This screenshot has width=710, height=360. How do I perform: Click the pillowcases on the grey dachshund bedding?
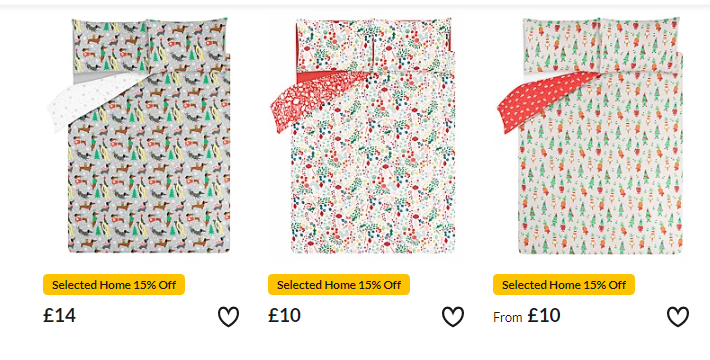[149, 45]
